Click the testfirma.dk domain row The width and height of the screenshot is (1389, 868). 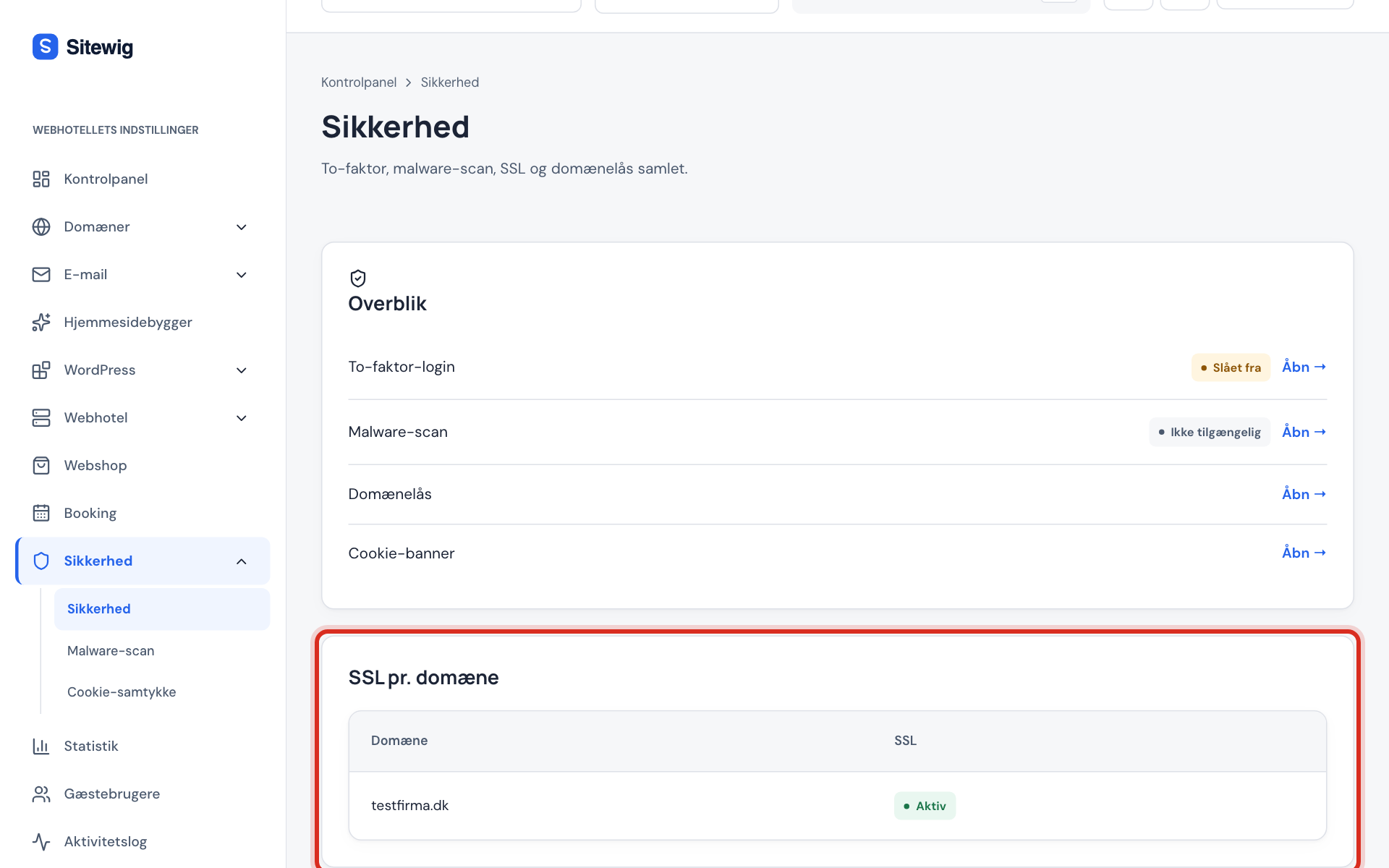pos(837,806)
